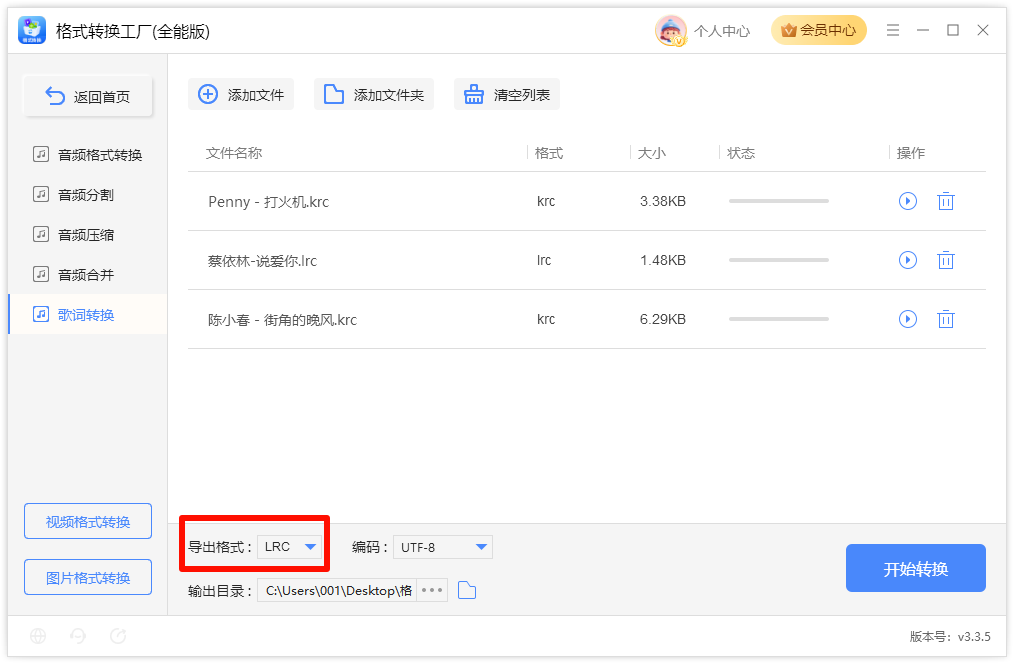Open the hamburger menu icon
The image size is (1014, 664).
pyautogui.click(x=892, y=30)
